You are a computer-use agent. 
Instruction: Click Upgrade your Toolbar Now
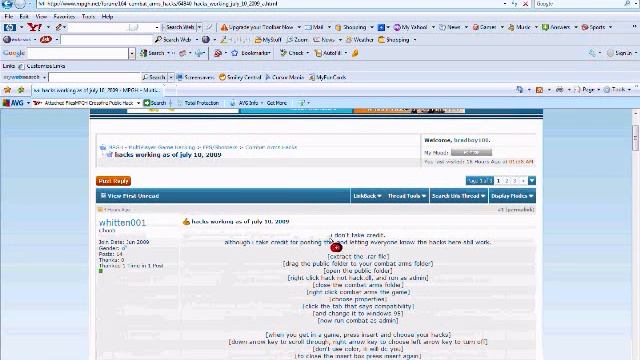(x=257, y=27)
